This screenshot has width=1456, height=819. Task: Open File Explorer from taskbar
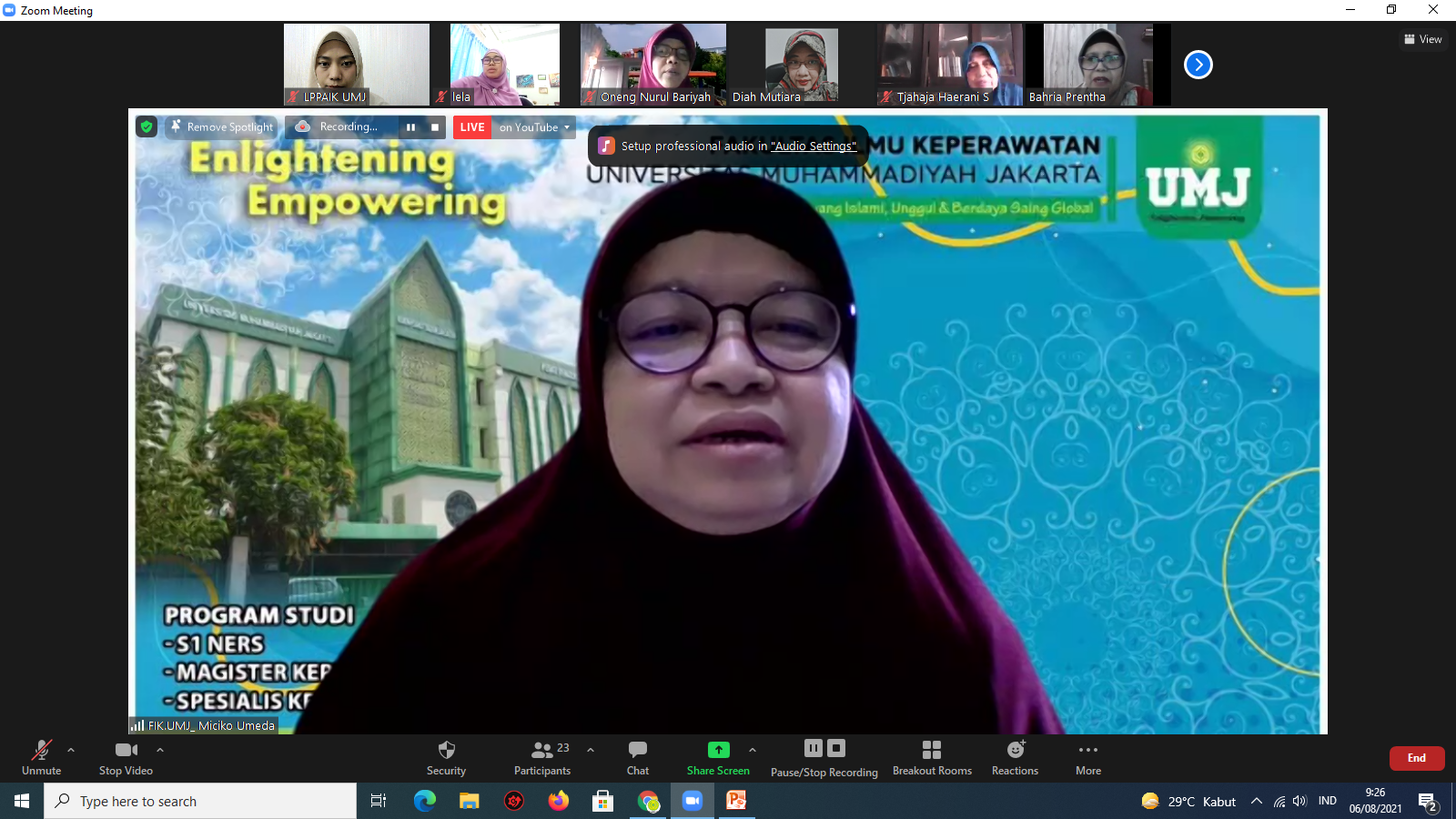pyautogui.click(x=470, y=801)
